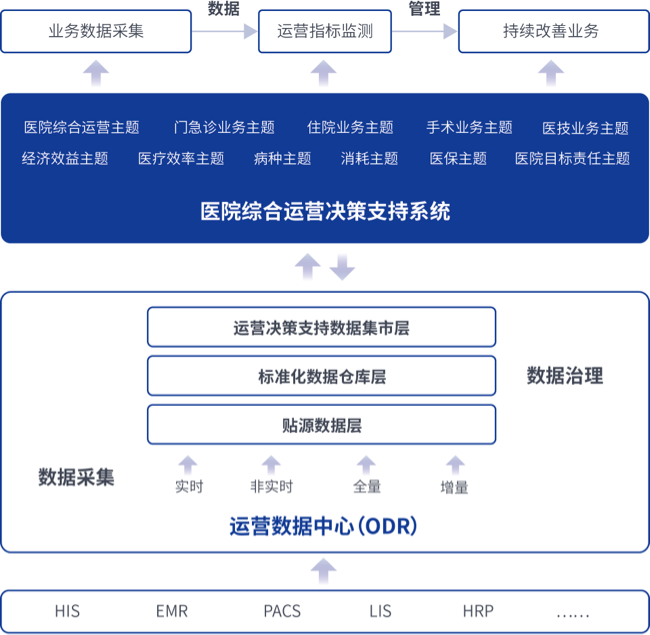Select 经济效益主题 topic

click(x=65, y=158)
